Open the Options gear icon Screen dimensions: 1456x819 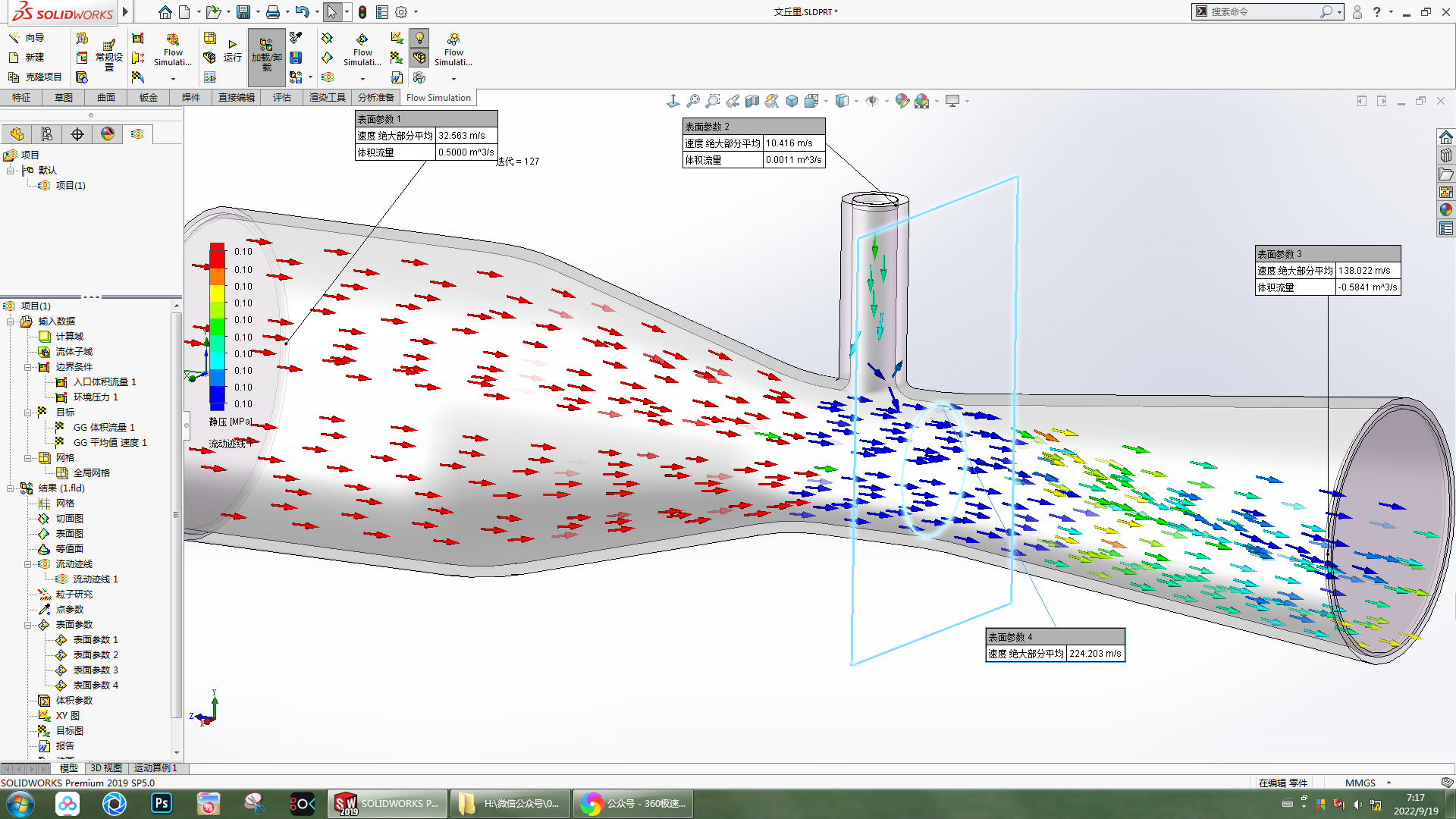click(x=401, y=12)
